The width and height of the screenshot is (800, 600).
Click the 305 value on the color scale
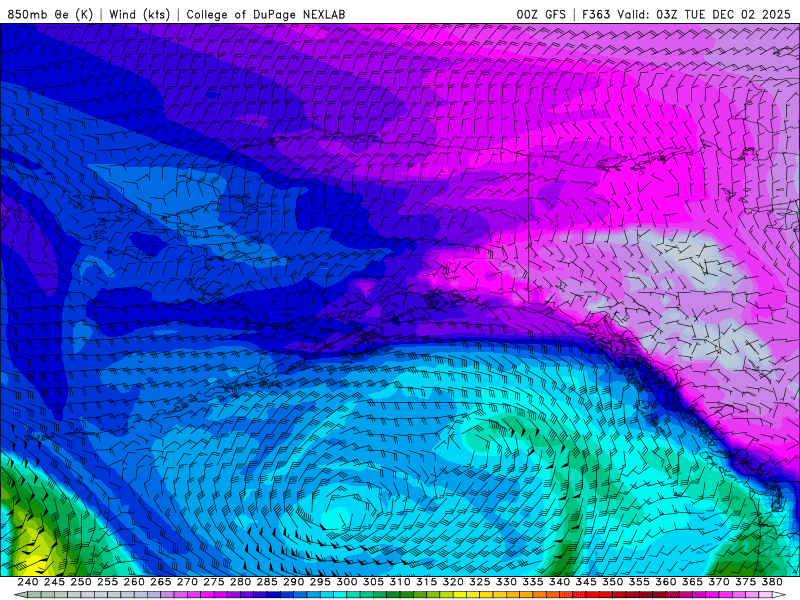(x=373, y=582)
